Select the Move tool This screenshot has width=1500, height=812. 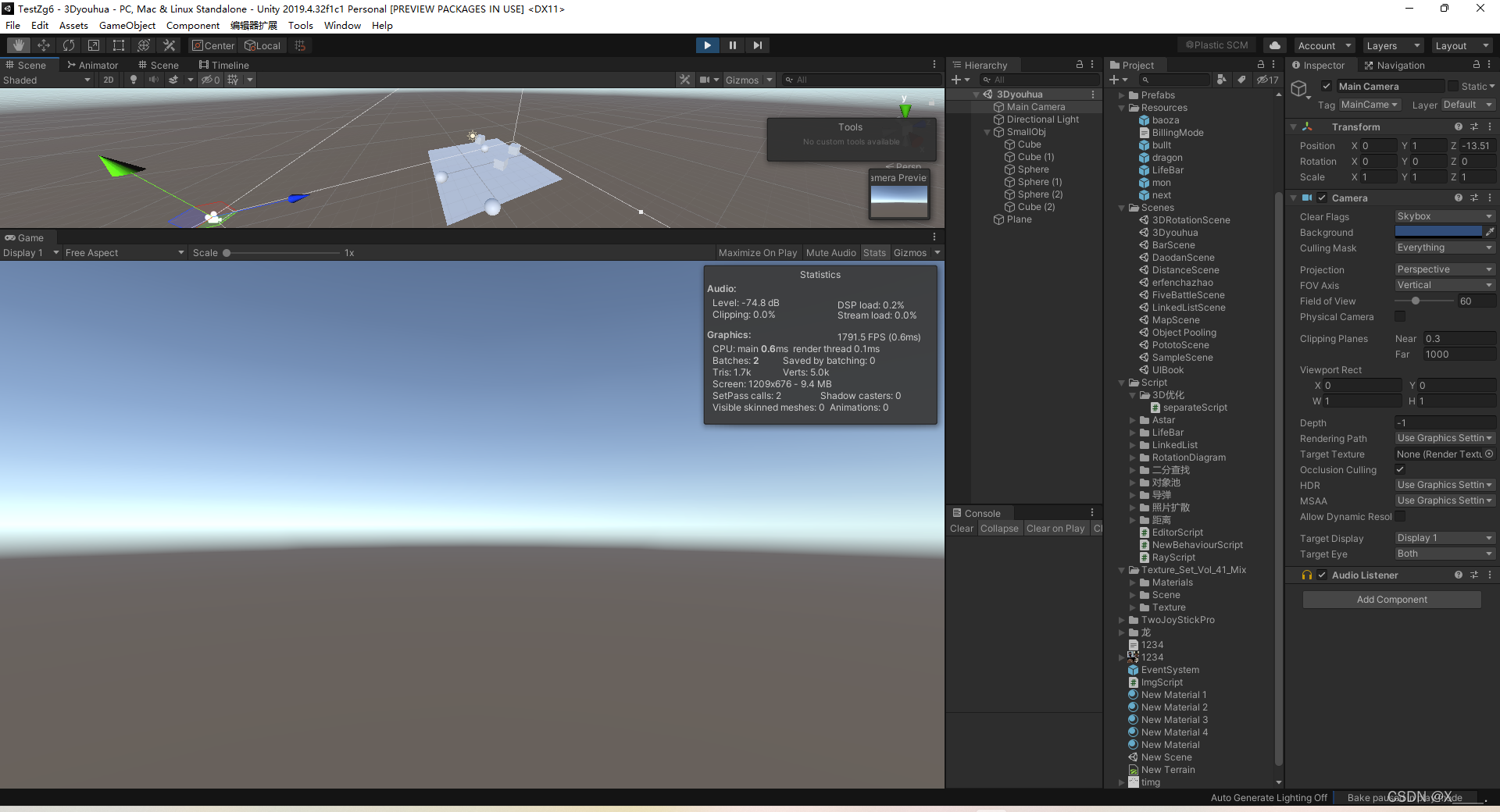[x=44, y=45]
